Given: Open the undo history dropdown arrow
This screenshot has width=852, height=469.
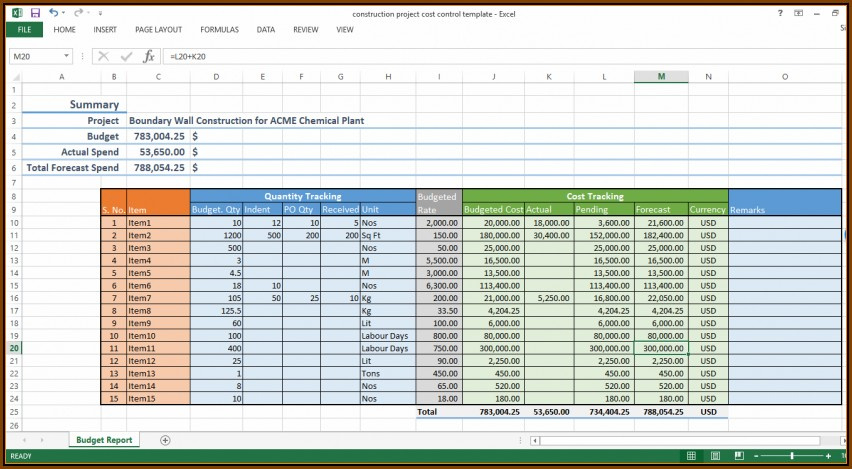Looking at the screenshot, I should [64, 13].
